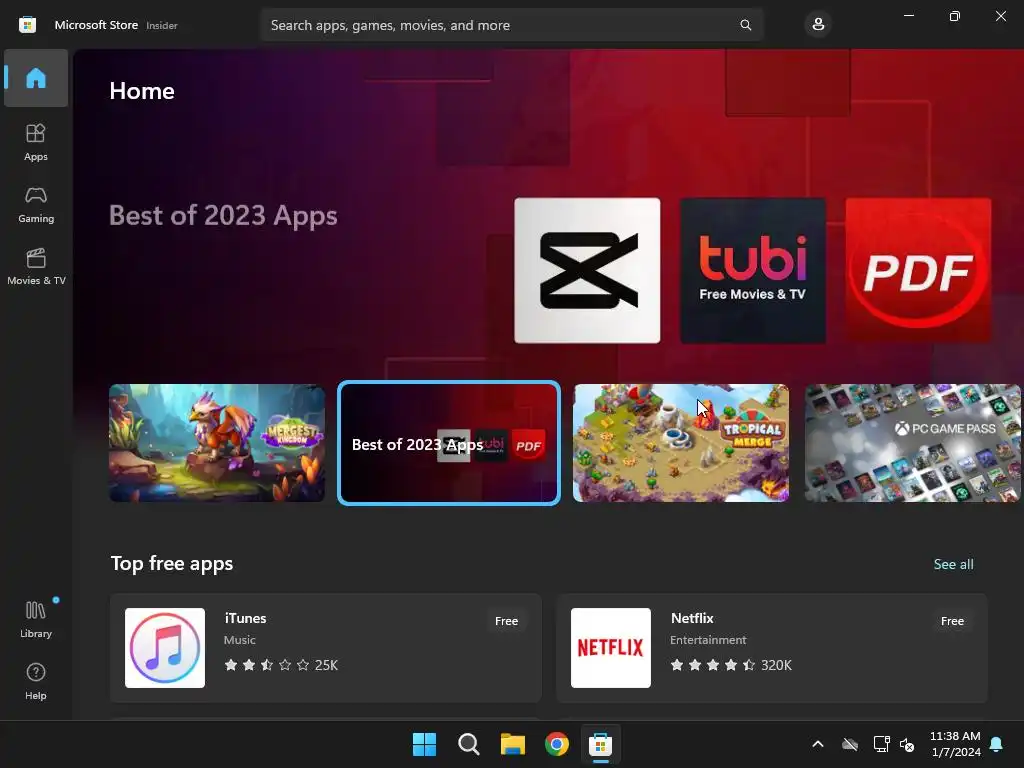1024x768 pixels.
Task: Go to the Gaming section
Action: [x=36, y=204]
